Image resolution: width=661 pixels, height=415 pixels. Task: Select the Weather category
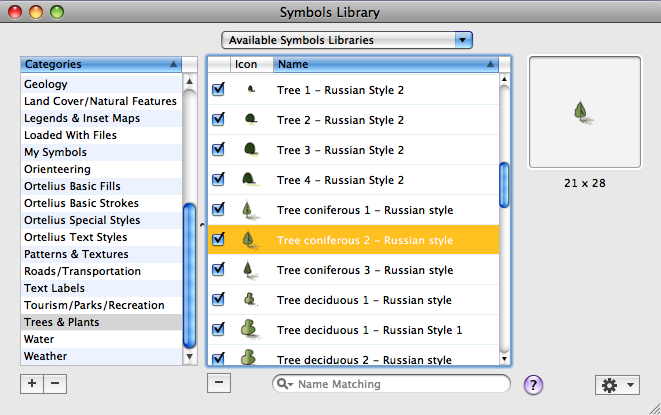coord(46,356)
